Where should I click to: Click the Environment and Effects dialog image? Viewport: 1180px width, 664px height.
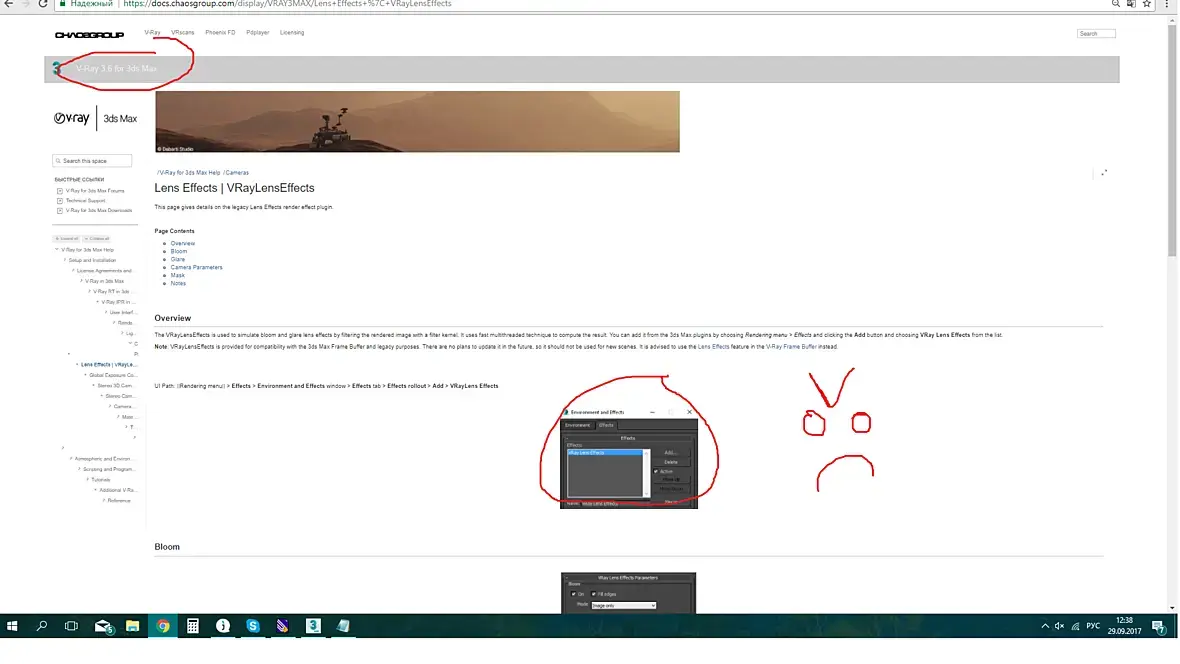629,458
